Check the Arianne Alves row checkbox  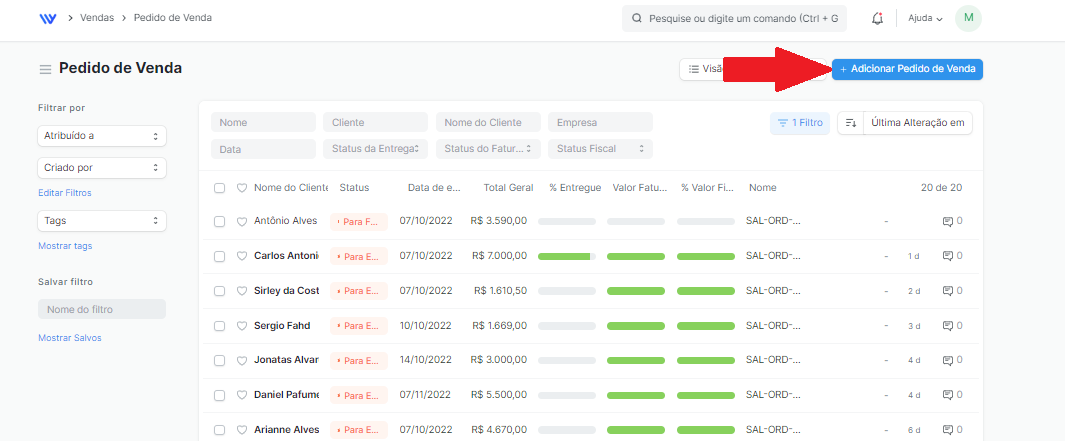pyautogui.click(x=219, y=430)
